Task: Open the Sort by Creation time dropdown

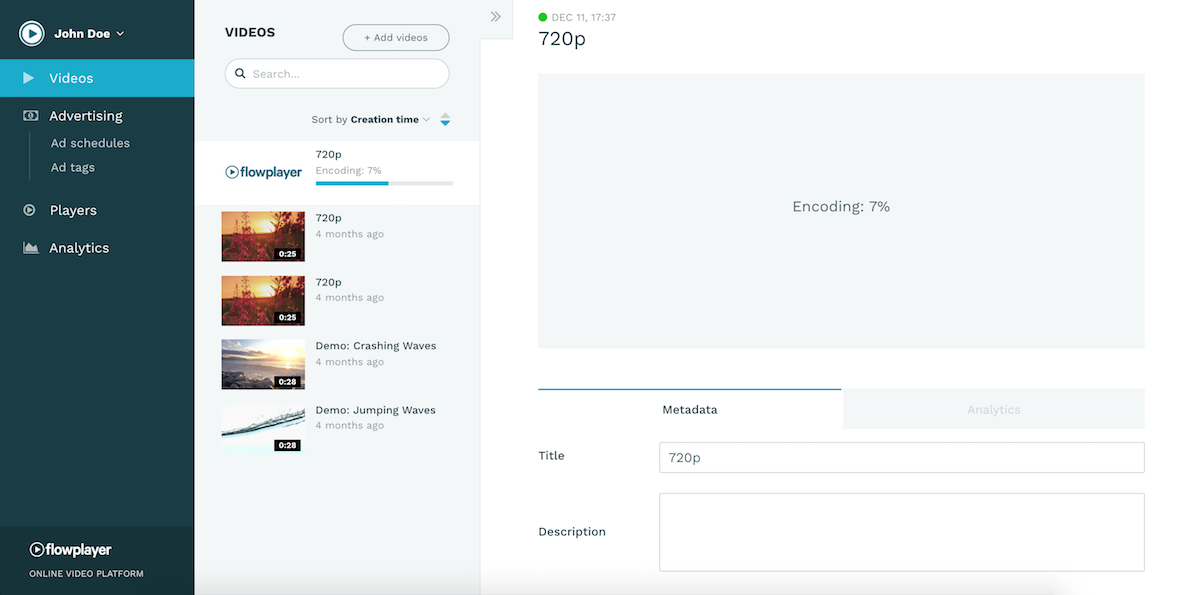Action: pyautogui.click(x=370, y=120)
